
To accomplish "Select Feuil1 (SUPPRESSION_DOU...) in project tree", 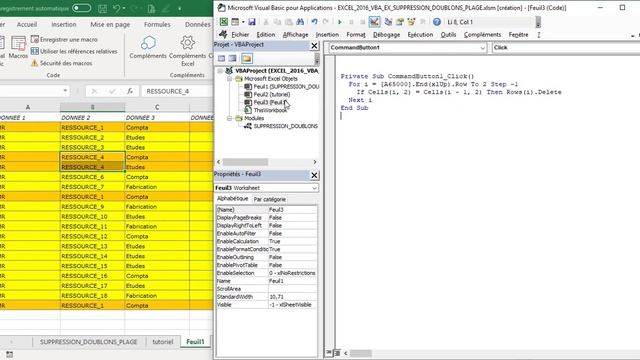I will click(x=282, y=87).
